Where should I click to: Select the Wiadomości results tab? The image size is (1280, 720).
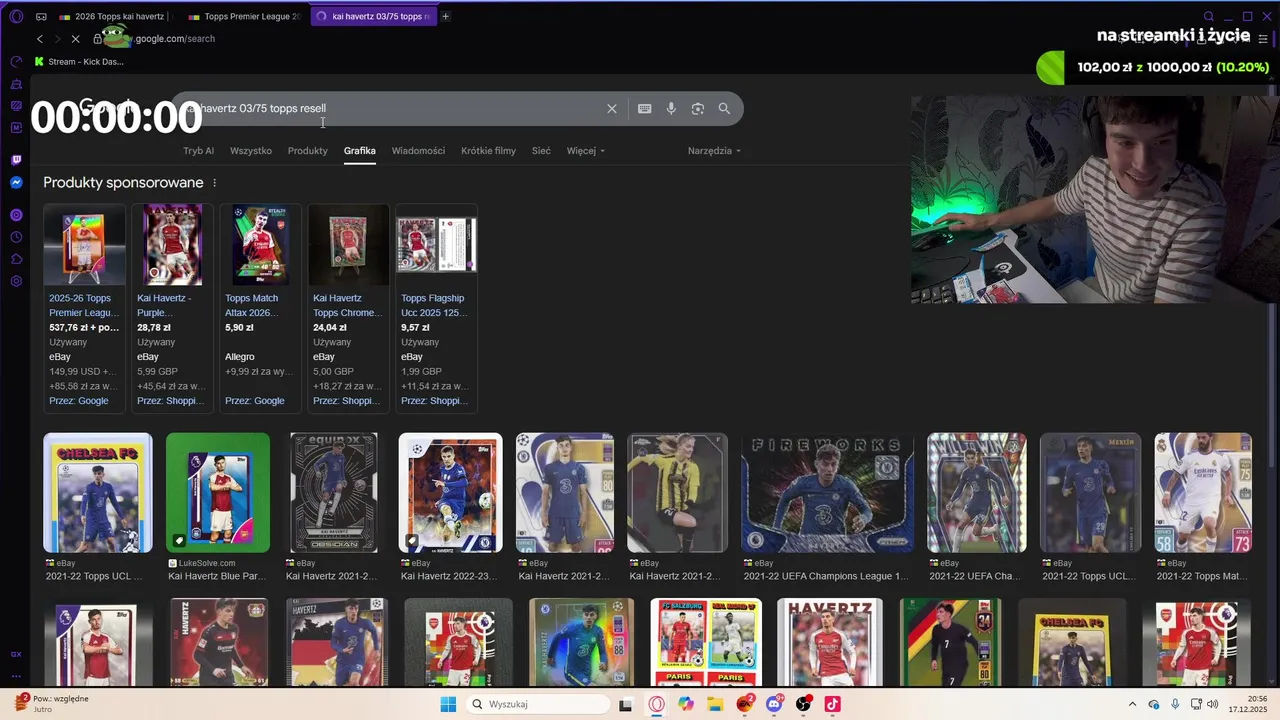tap(418, 151)
